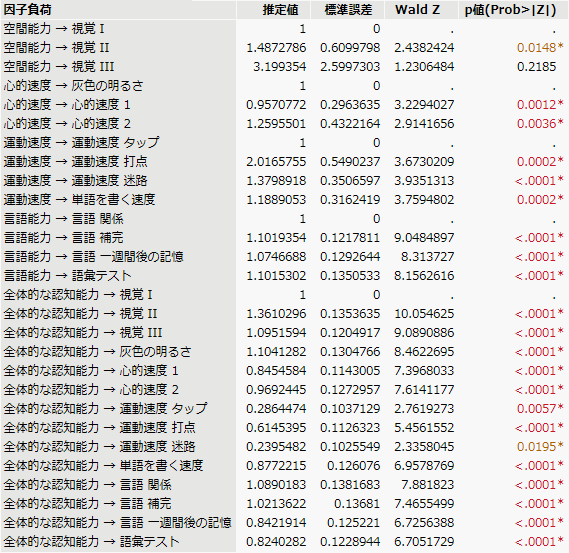Screen dimensions: 569x553
Task: Select row 全体的な認知能力 → 言語 一週間後の記憶
Action: click(x=284, y=523)
